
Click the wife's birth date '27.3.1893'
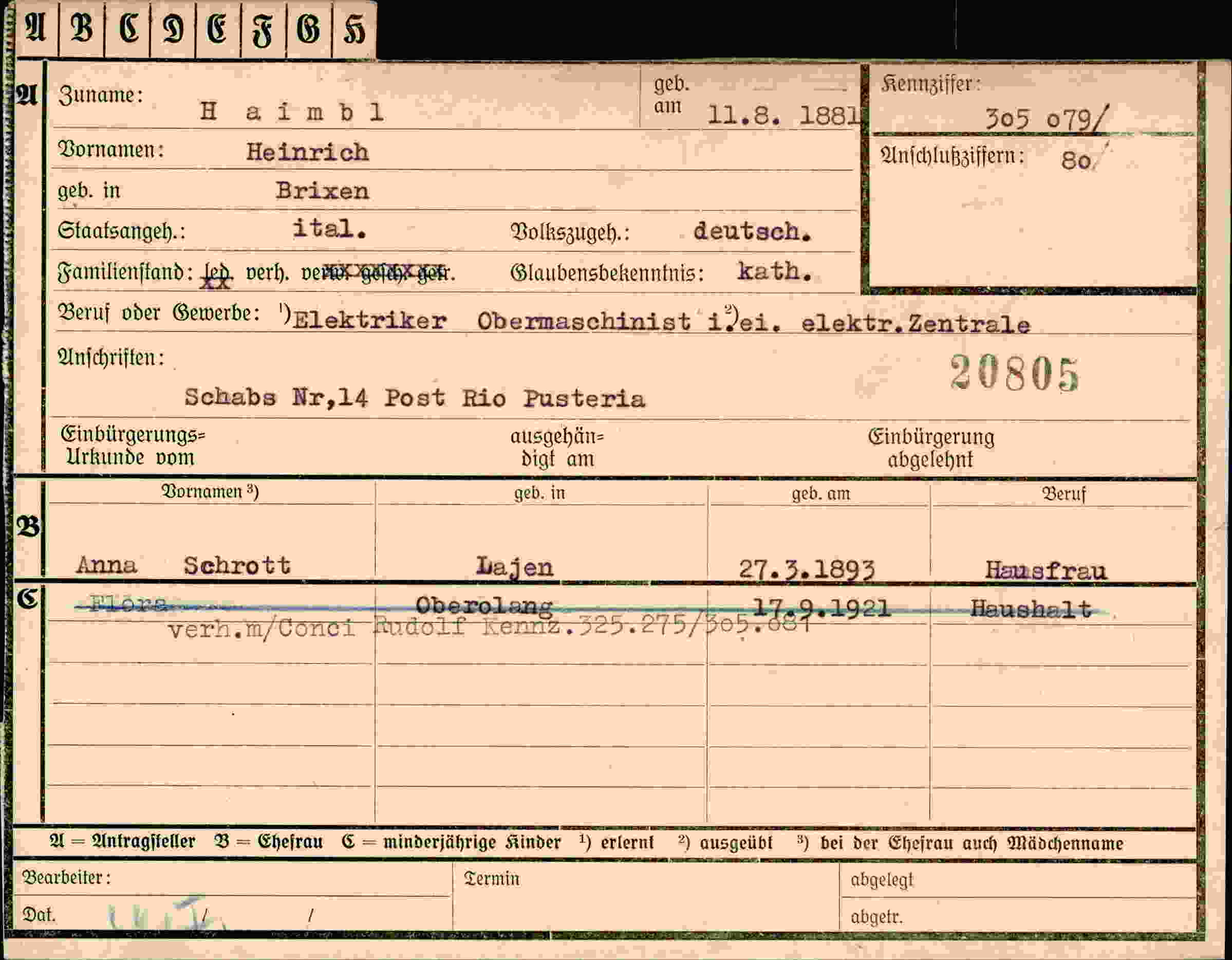coord(807,570)
